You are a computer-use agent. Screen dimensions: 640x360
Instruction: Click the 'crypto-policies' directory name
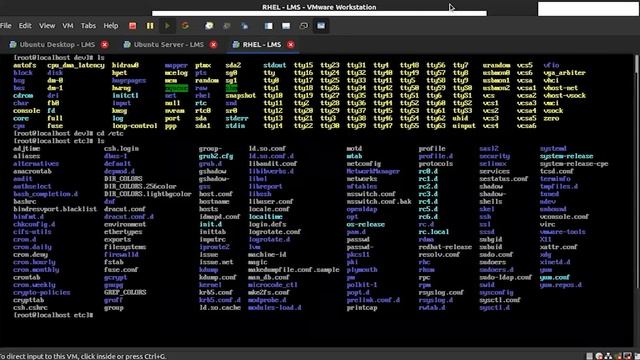pyautogui.click(x=41, y=293)
